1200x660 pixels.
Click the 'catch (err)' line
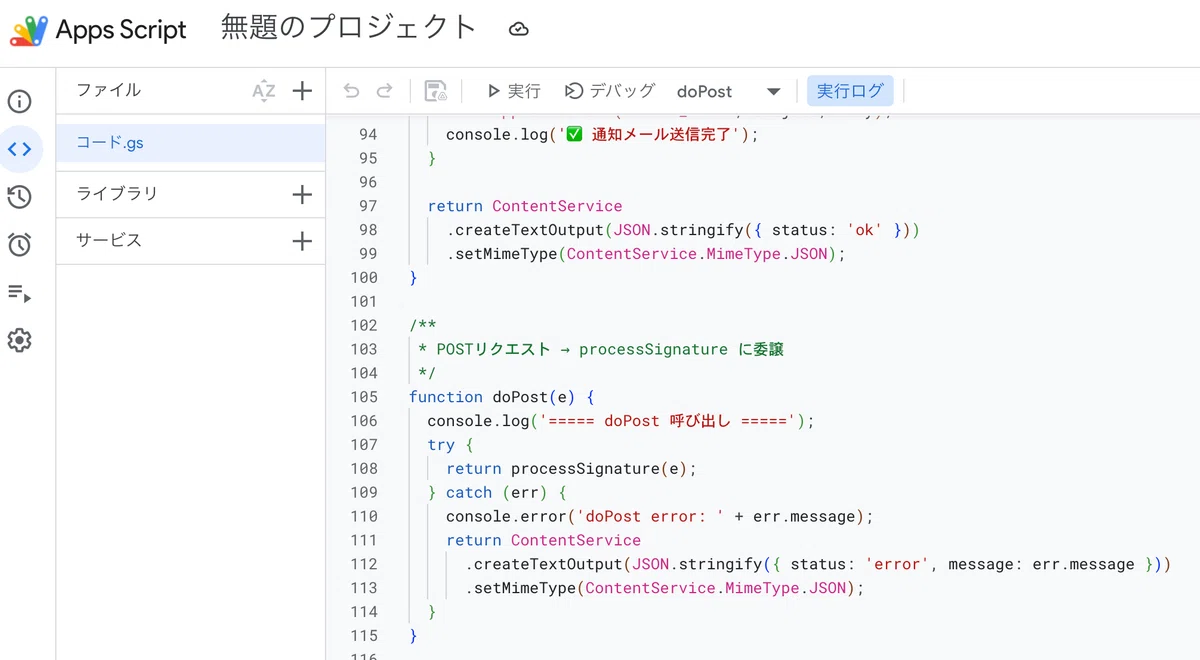(x=497, y=493)
